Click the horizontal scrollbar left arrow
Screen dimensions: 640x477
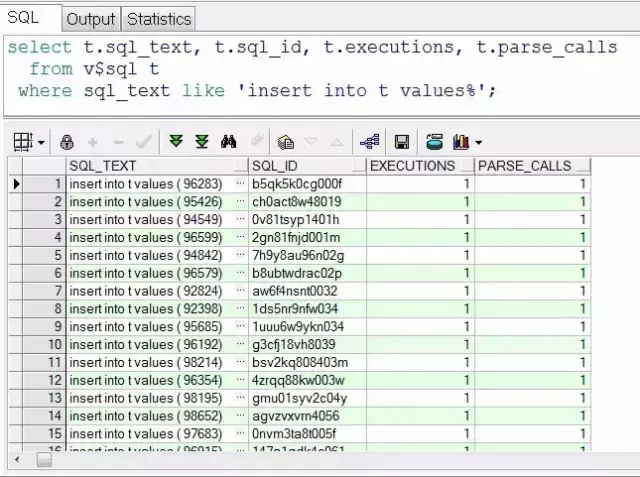click(x=16, y=460)
